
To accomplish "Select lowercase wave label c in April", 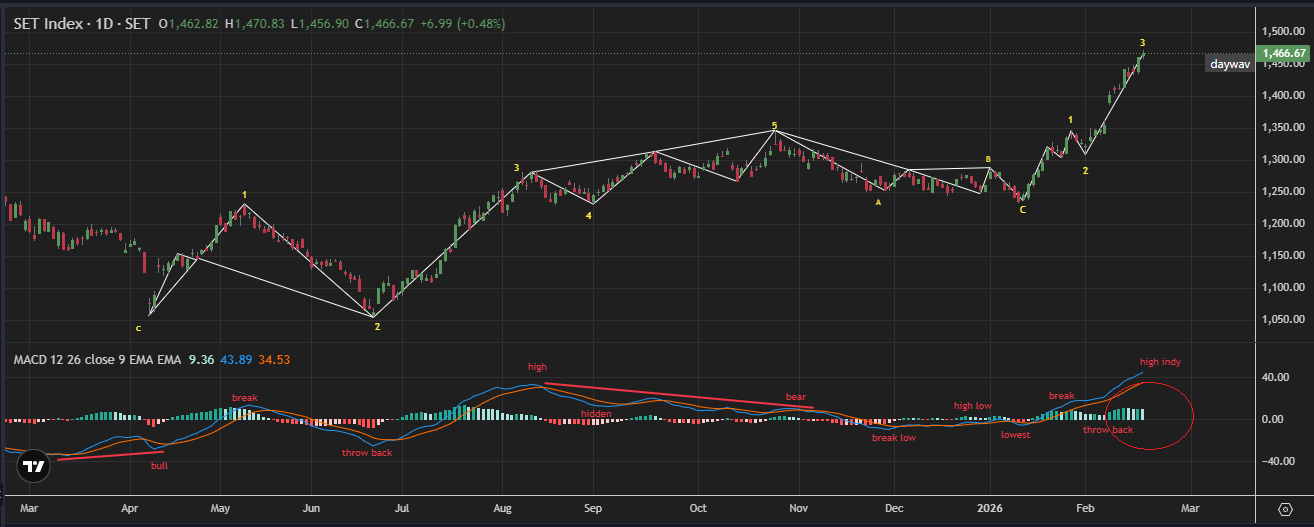I will (138, 327).
